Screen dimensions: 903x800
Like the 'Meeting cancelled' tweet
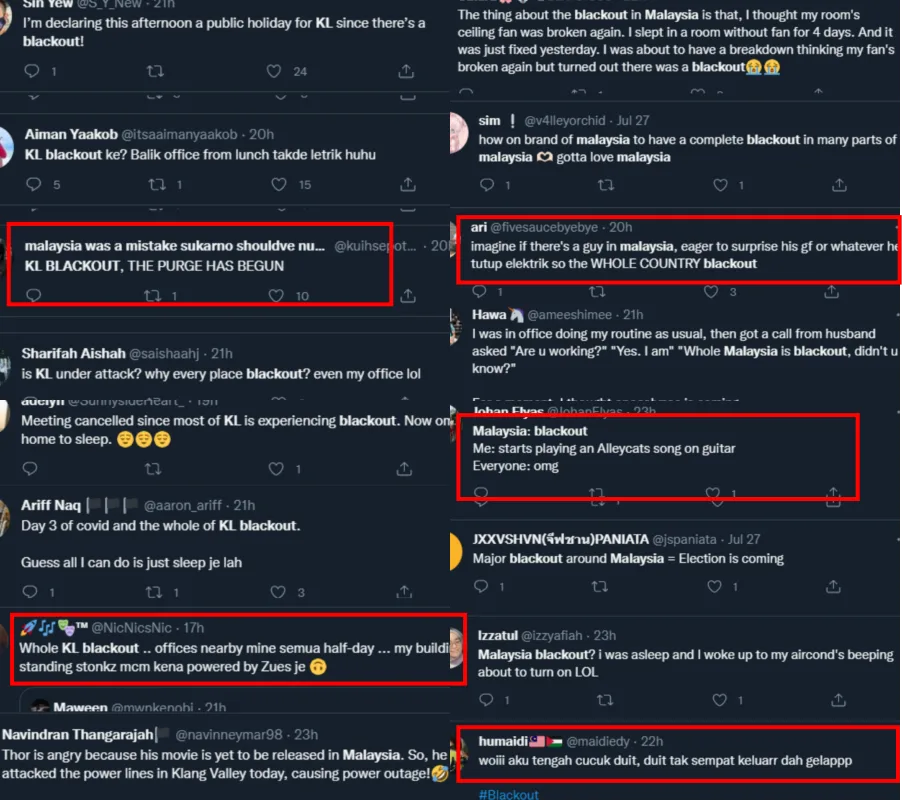tap(276, 469)
